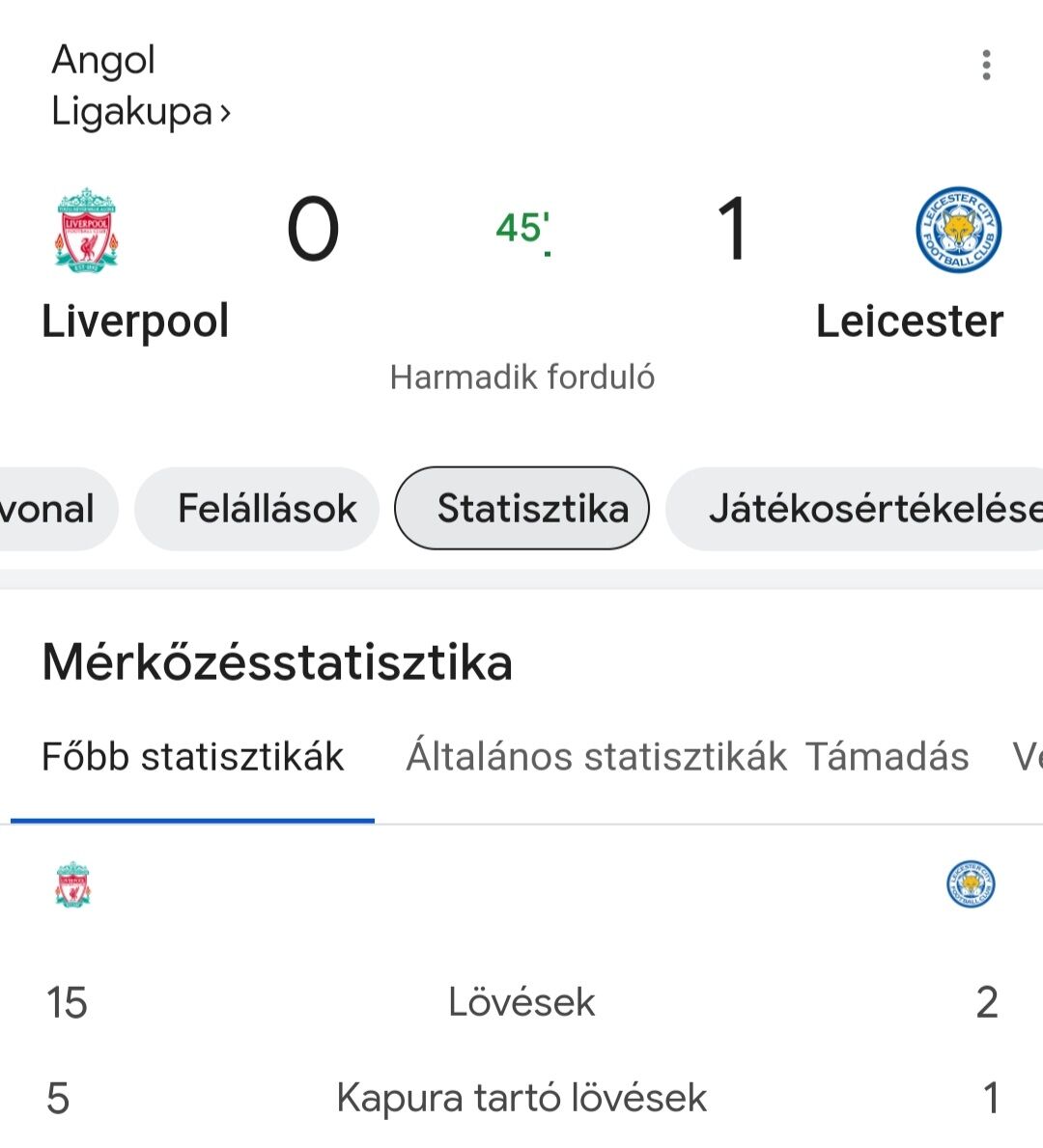Select the Statisztika chip
The height and width of the screenshot is (1148, 1043).
[x=522, y=508]
